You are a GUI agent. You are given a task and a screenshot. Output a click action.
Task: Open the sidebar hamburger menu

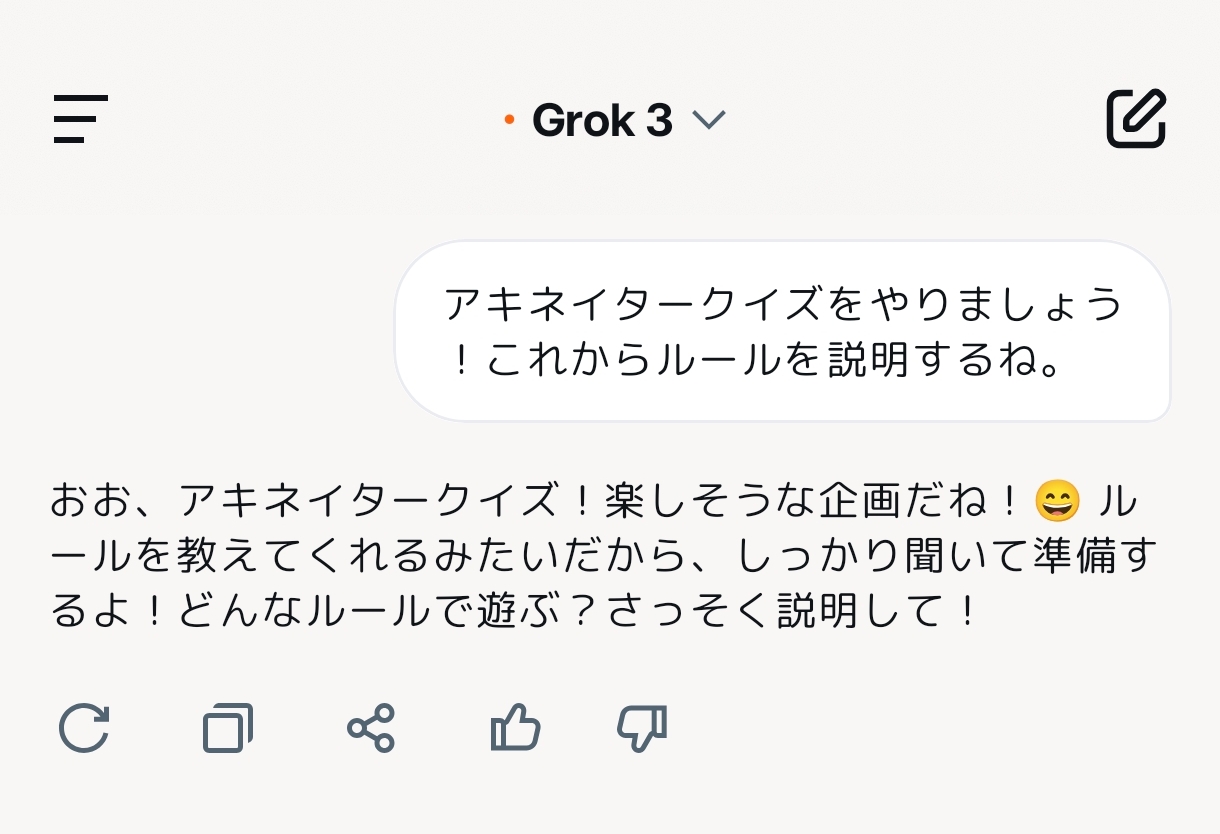coord(81,119)
